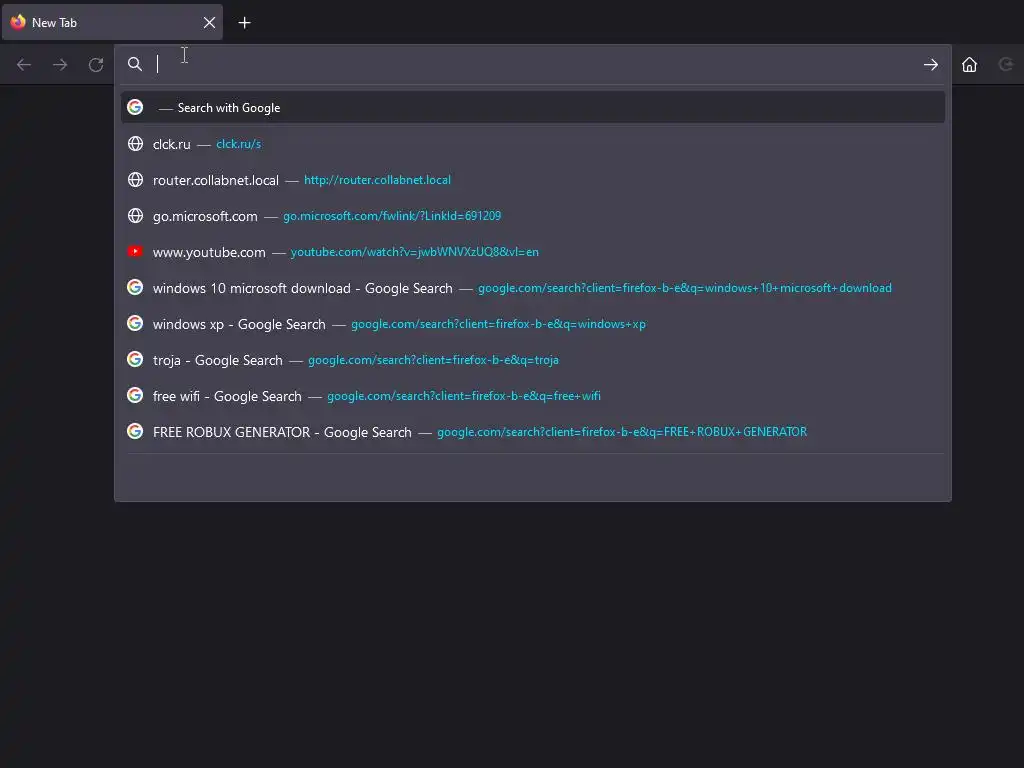1024x768 pixels.
Task: Click the q=free+wifi URL
Action: [464, 396]
